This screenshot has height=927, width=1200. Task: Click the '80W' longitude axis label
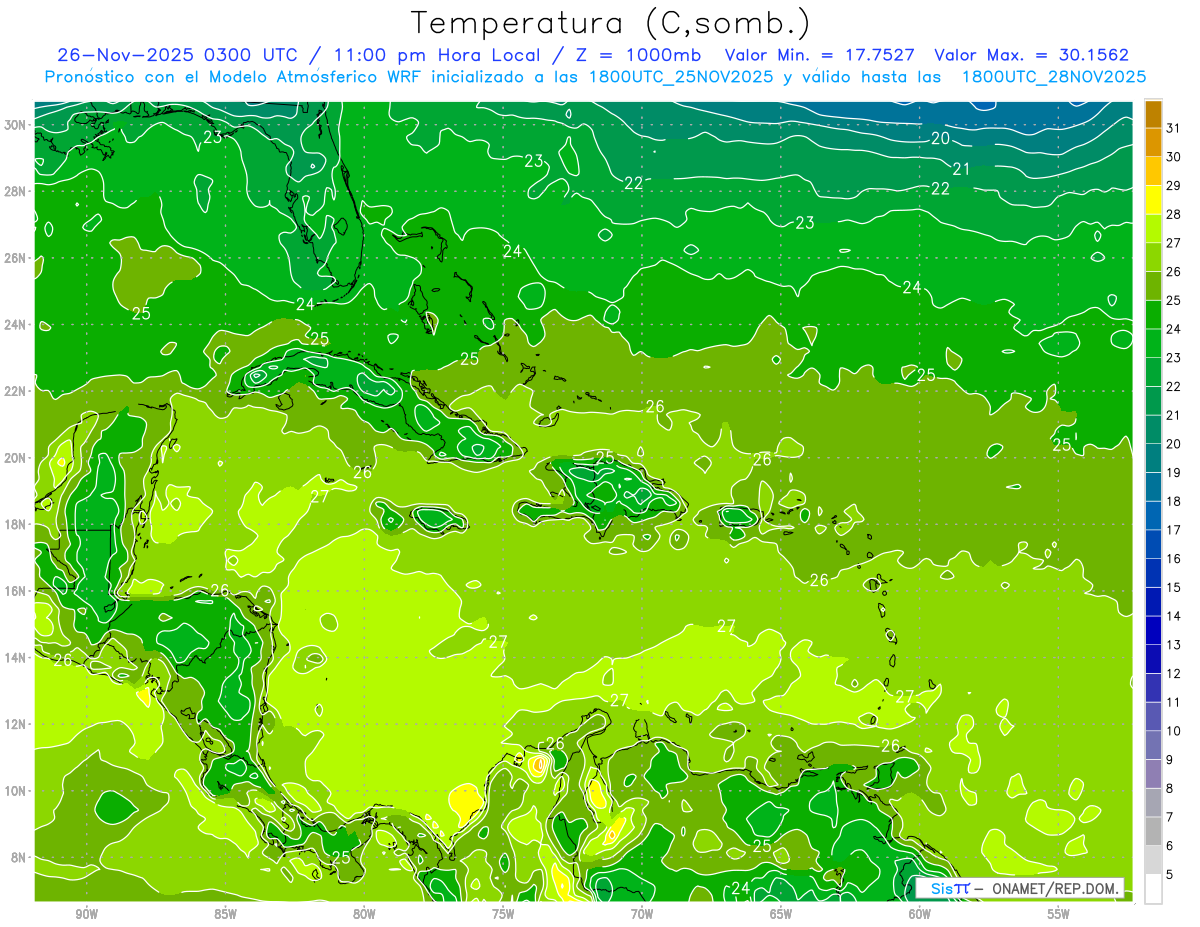point(364,914)
